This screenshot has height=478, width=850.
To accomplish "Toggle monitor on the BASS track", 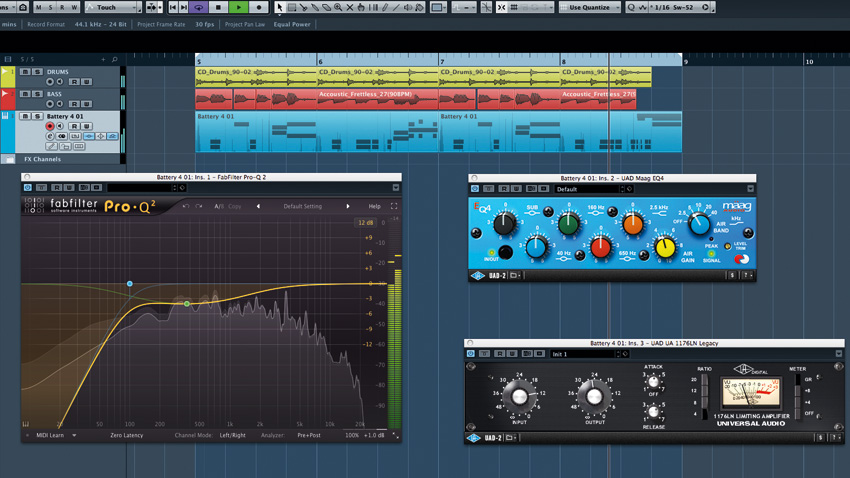I will coord(60,104).
